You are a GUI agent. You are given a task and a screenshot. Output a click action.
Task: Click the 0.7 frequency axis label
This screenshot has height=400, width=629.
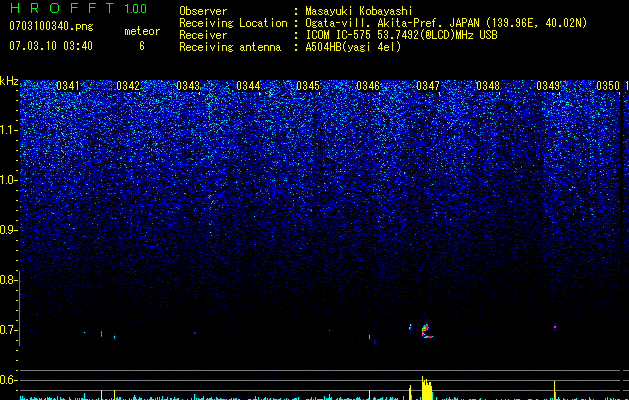pyautogui.click(x=8, y=330)
